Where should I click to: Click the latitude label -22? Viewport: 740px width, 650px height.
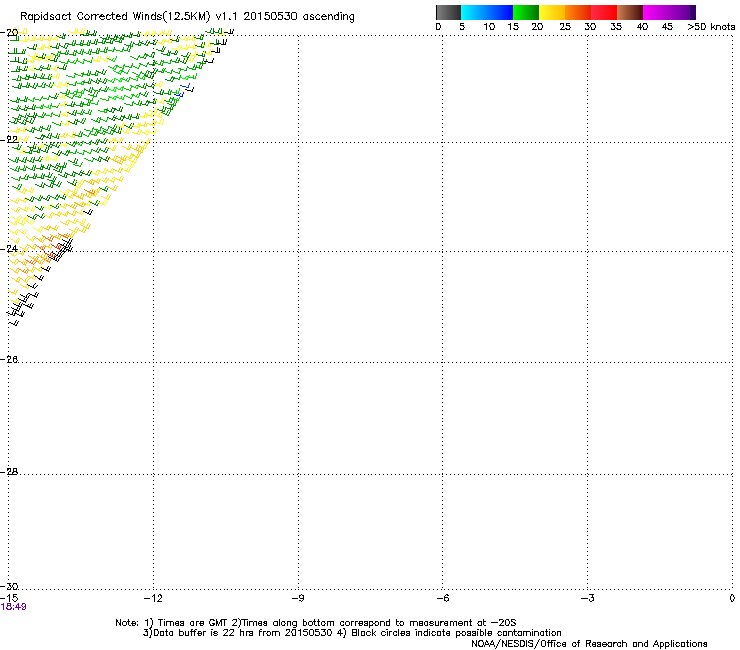click(x=9, y=139)
